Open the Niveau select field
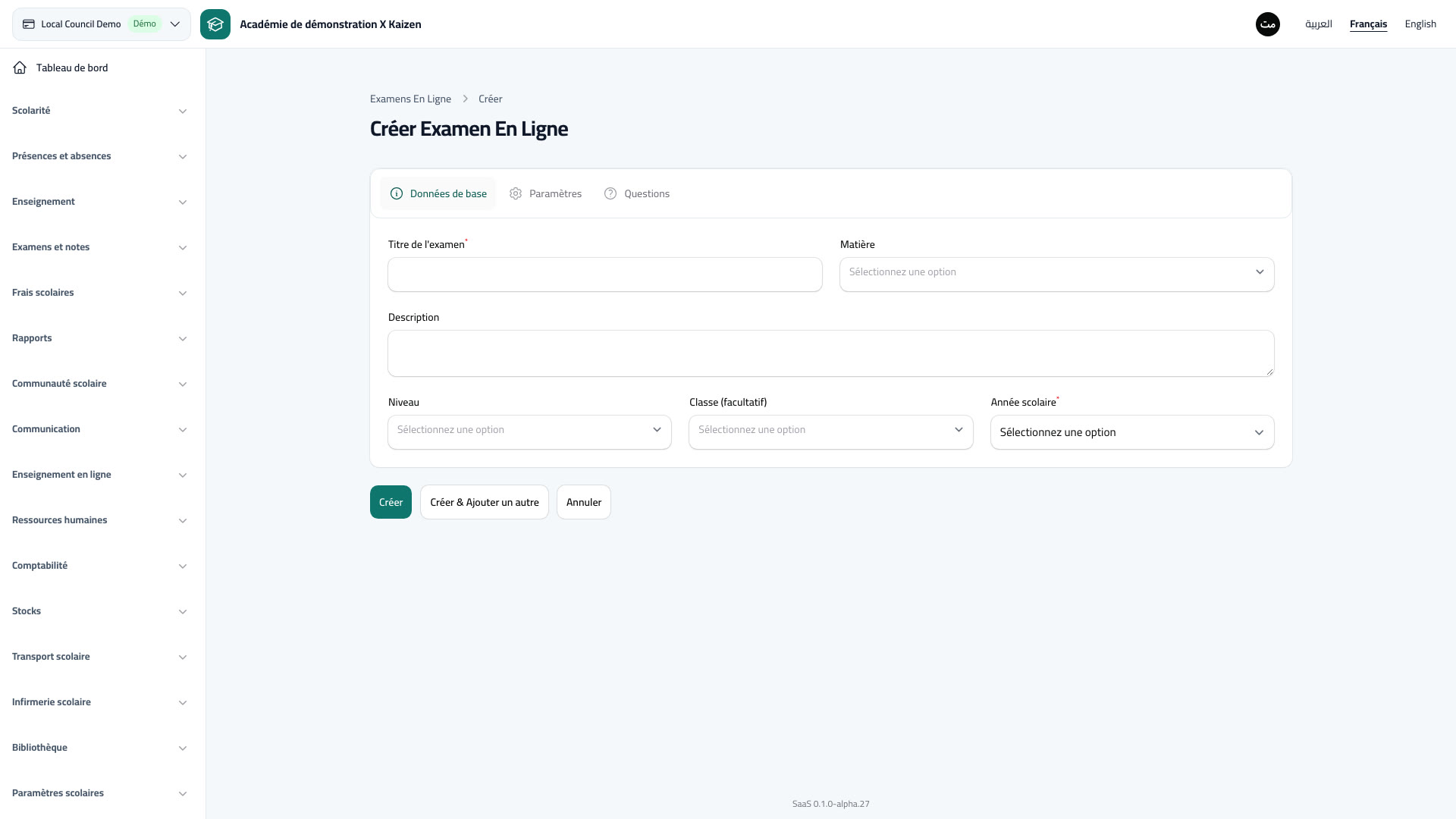1456x819 pixels. pos(529,431)
